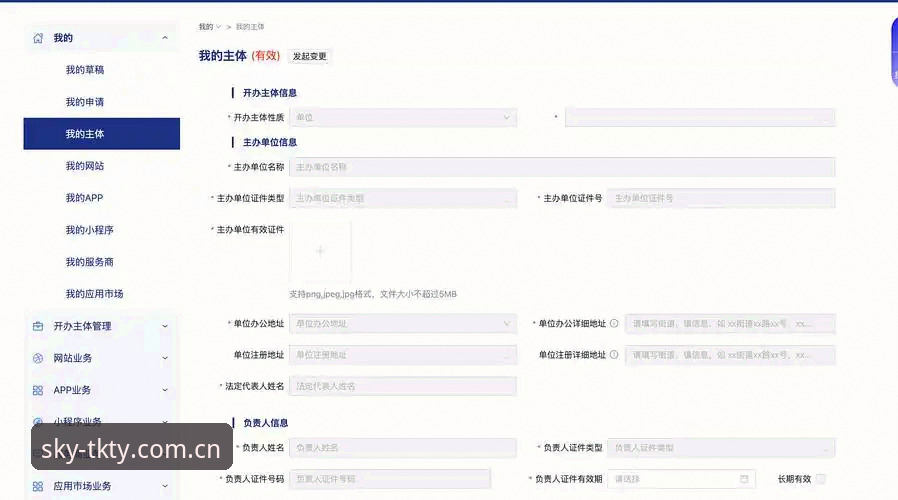The height and width of the screenshot is (500, 898).
Task: Go to 我的网站 in the sidebar
Action: (x=85, y=166)
